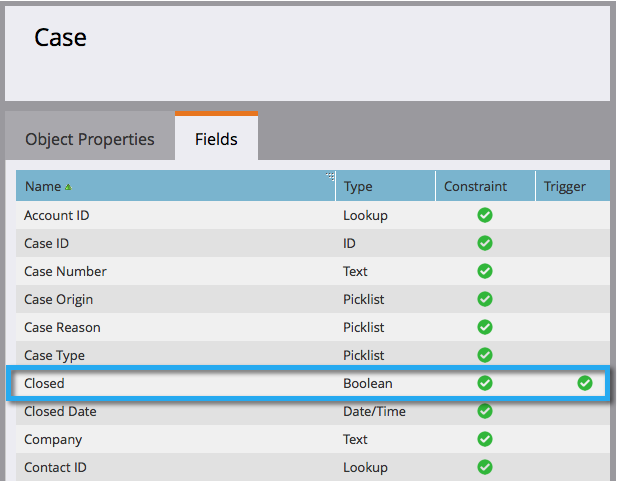Select the Closed Date field name
This screenshot has width=617, height=481.
(60, 411)
